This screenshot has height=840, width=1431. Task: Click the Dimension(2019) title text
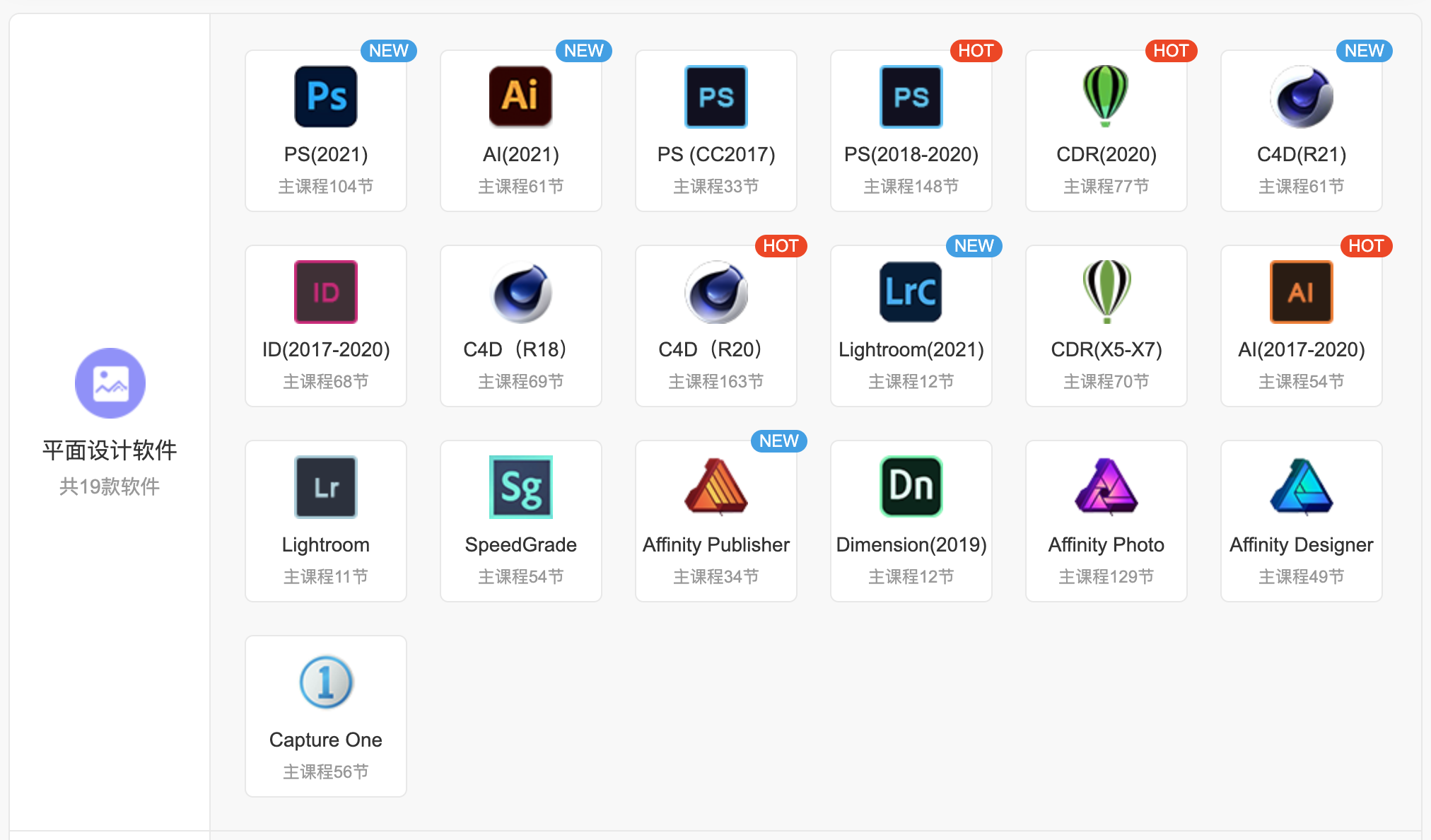point(911,544)
